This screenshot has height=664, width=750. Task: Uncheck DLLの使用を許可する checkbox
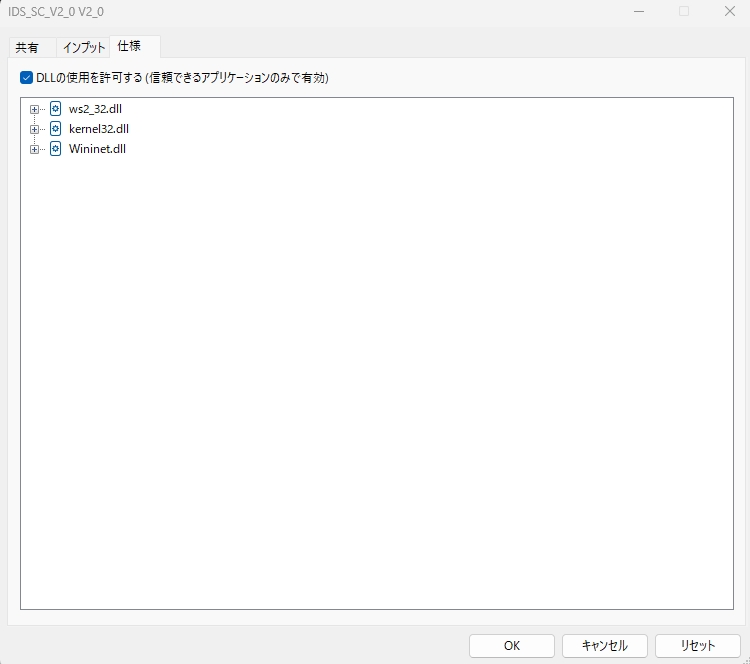pos(26,77)
